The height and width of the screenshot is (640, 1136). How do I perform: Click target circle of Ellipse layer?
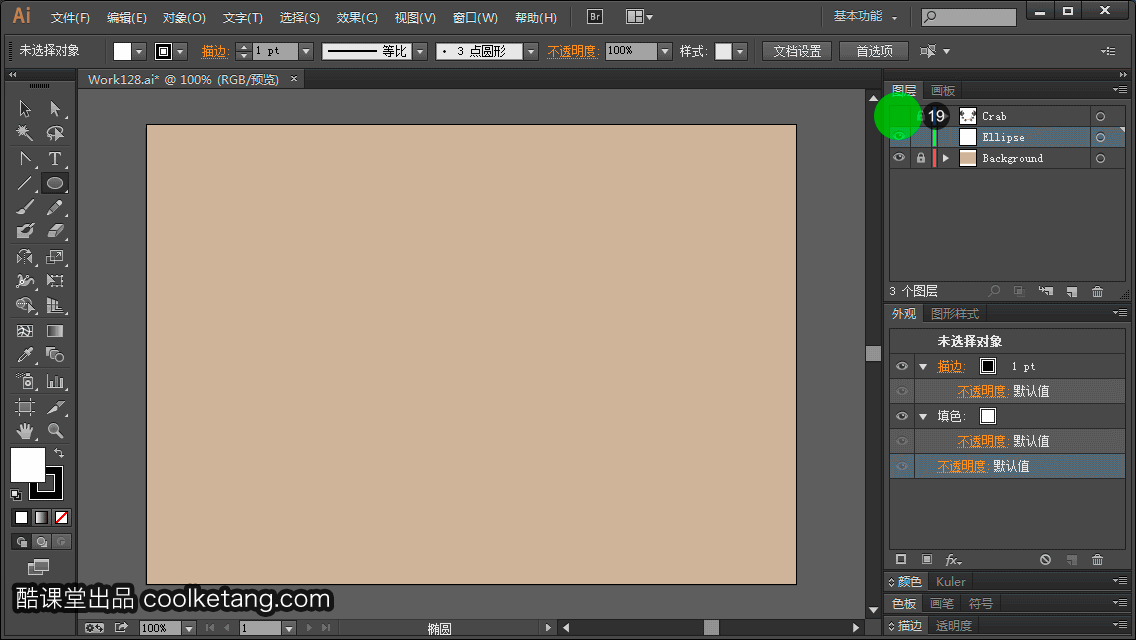(x=1100, y=137)
